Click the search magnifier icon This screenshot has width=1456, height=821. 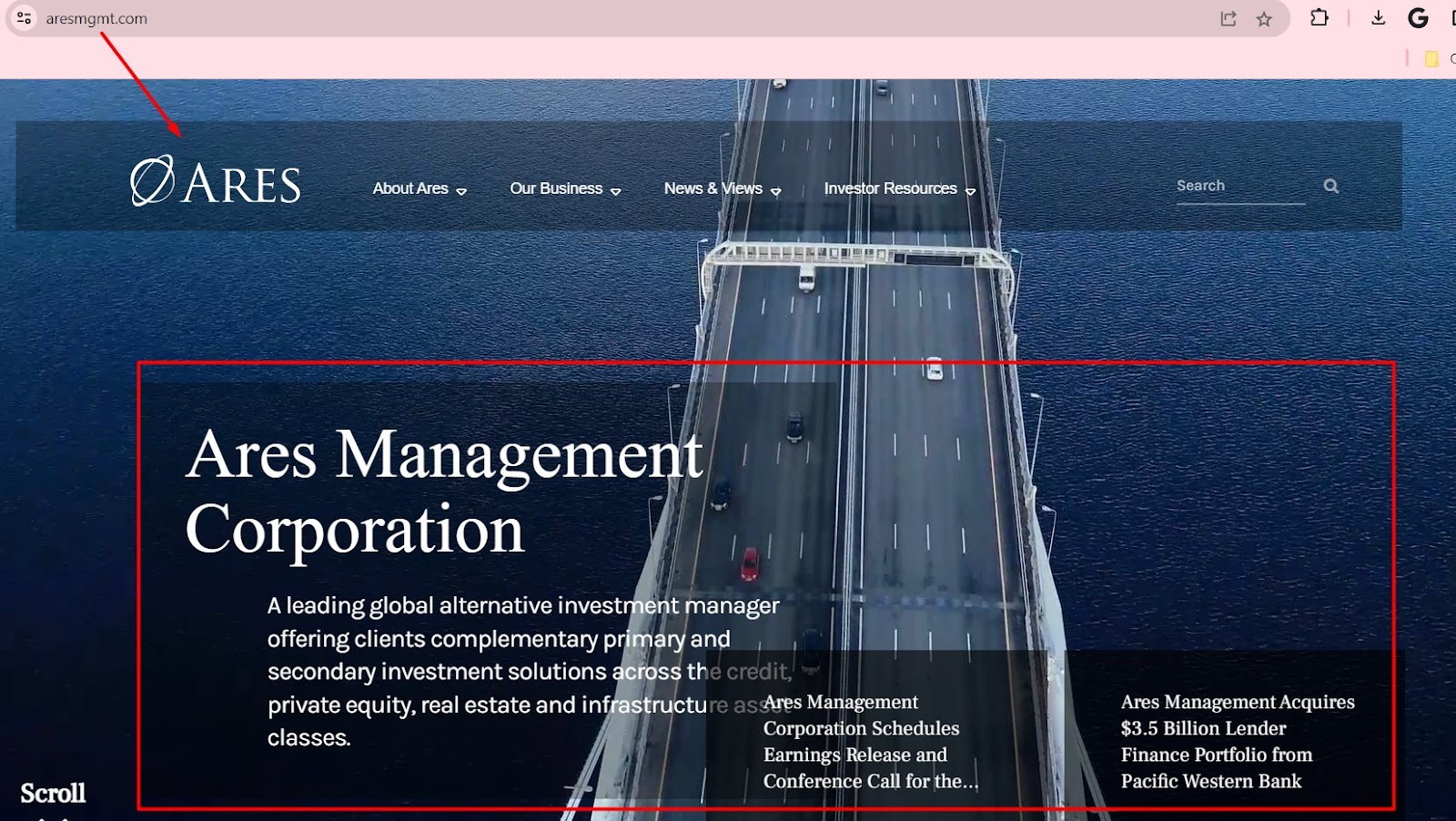point(1331,186)
